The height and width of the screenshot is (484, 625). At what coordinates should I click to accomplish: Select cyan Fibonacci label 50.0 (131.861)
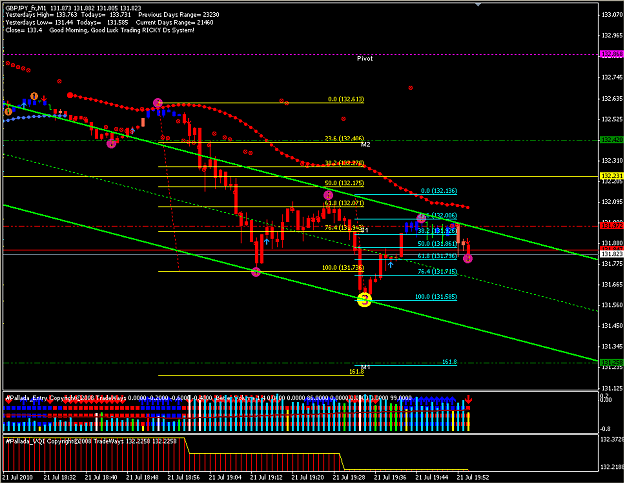[437, 244]
